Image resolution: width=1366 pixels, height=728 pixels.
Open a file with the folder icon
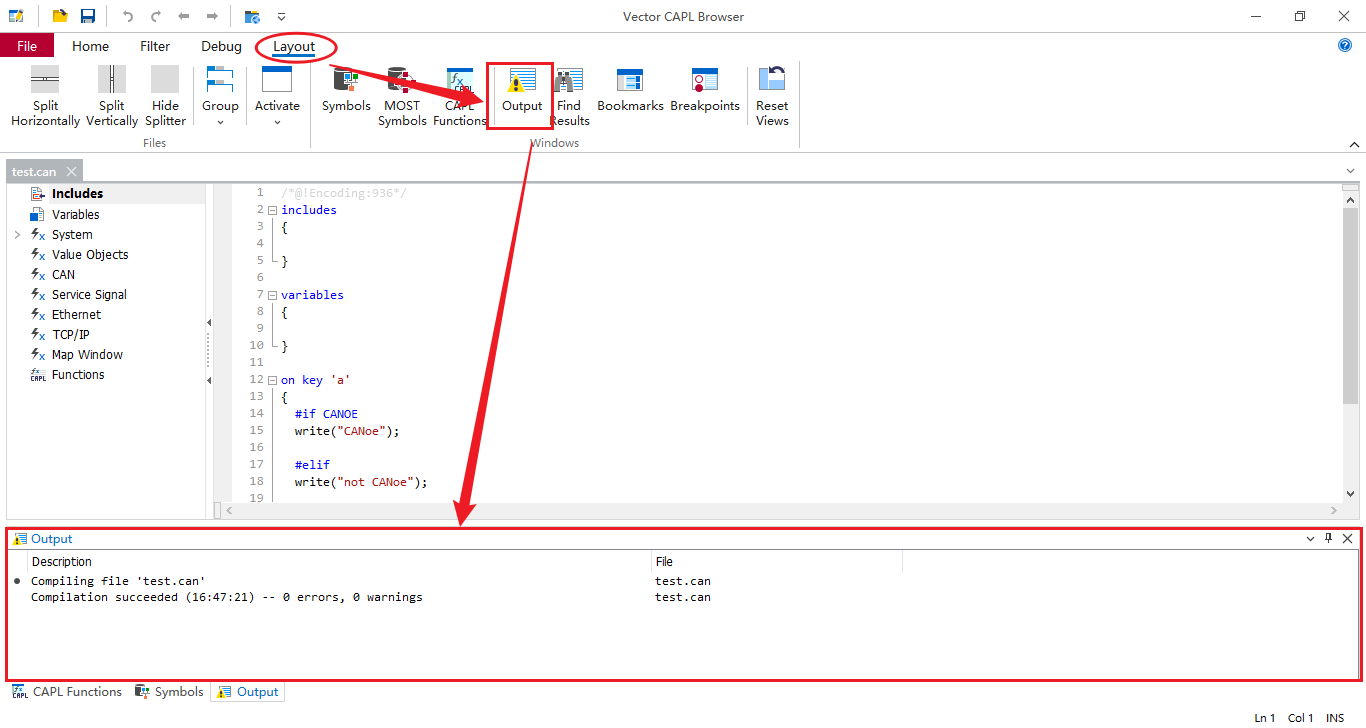point(60,16)
